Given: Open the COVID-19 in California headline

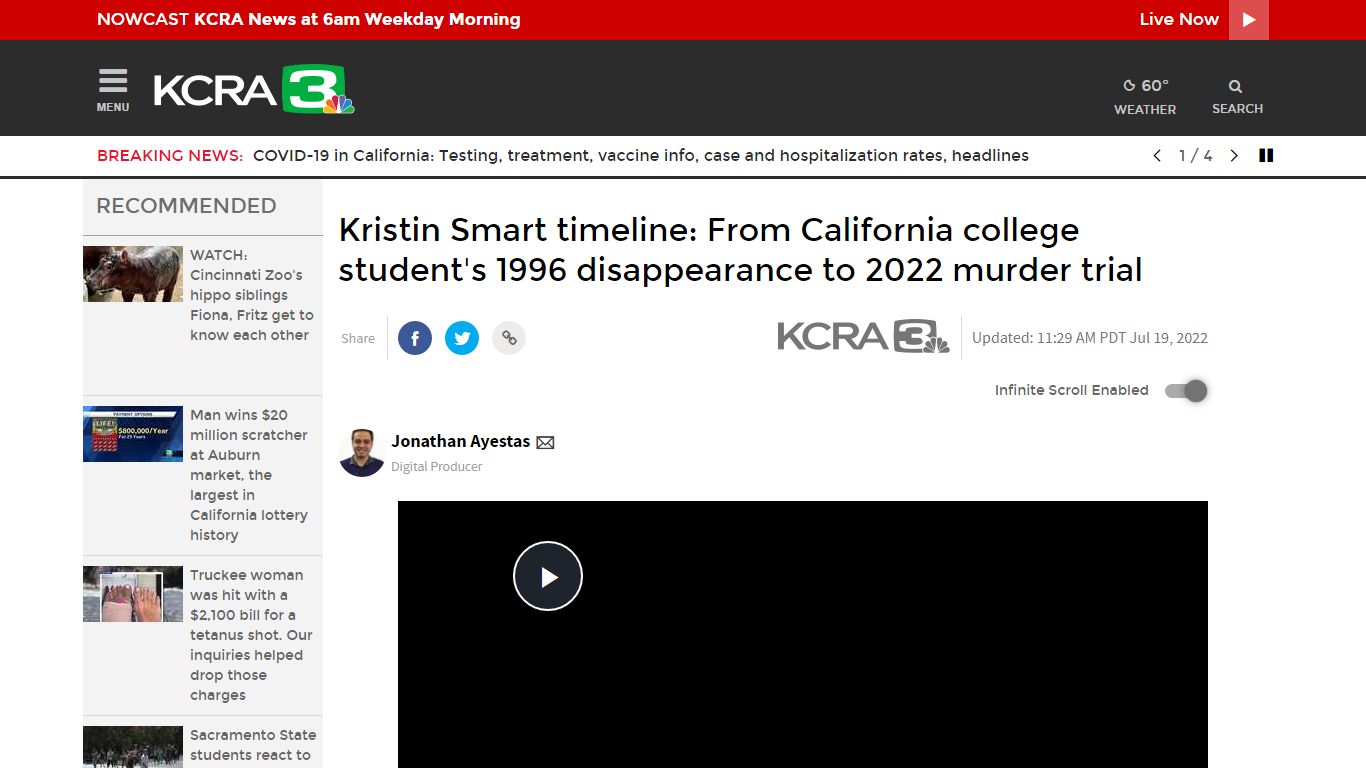Looking at the screenshot, I should (x=641, y=156).
